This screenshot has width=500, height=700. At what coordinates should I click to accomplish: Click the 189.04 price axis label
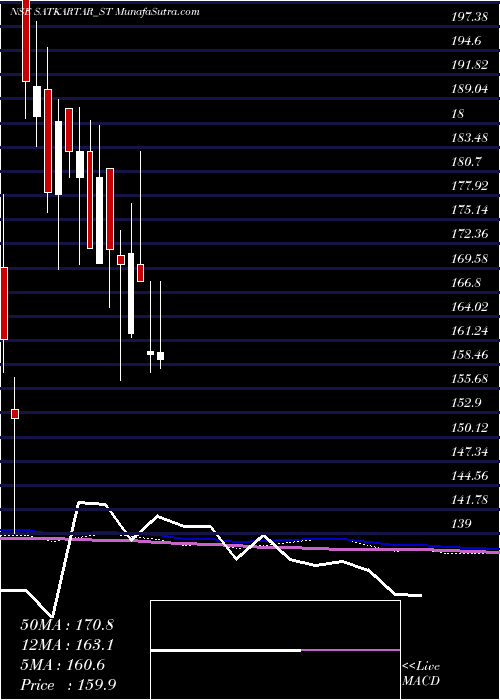pos(469,89)
